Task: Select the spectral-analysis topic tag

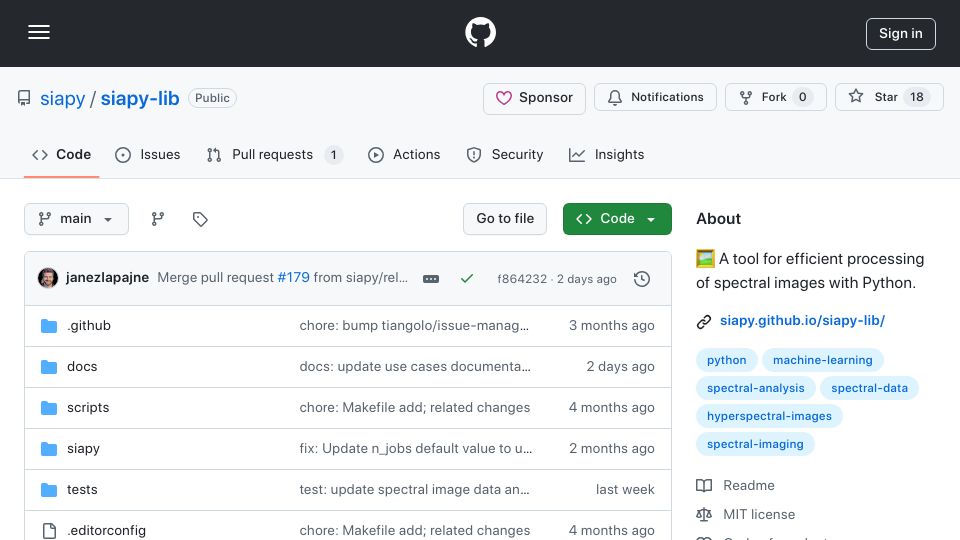Action: pyautogui.click(x=756, y=388)
